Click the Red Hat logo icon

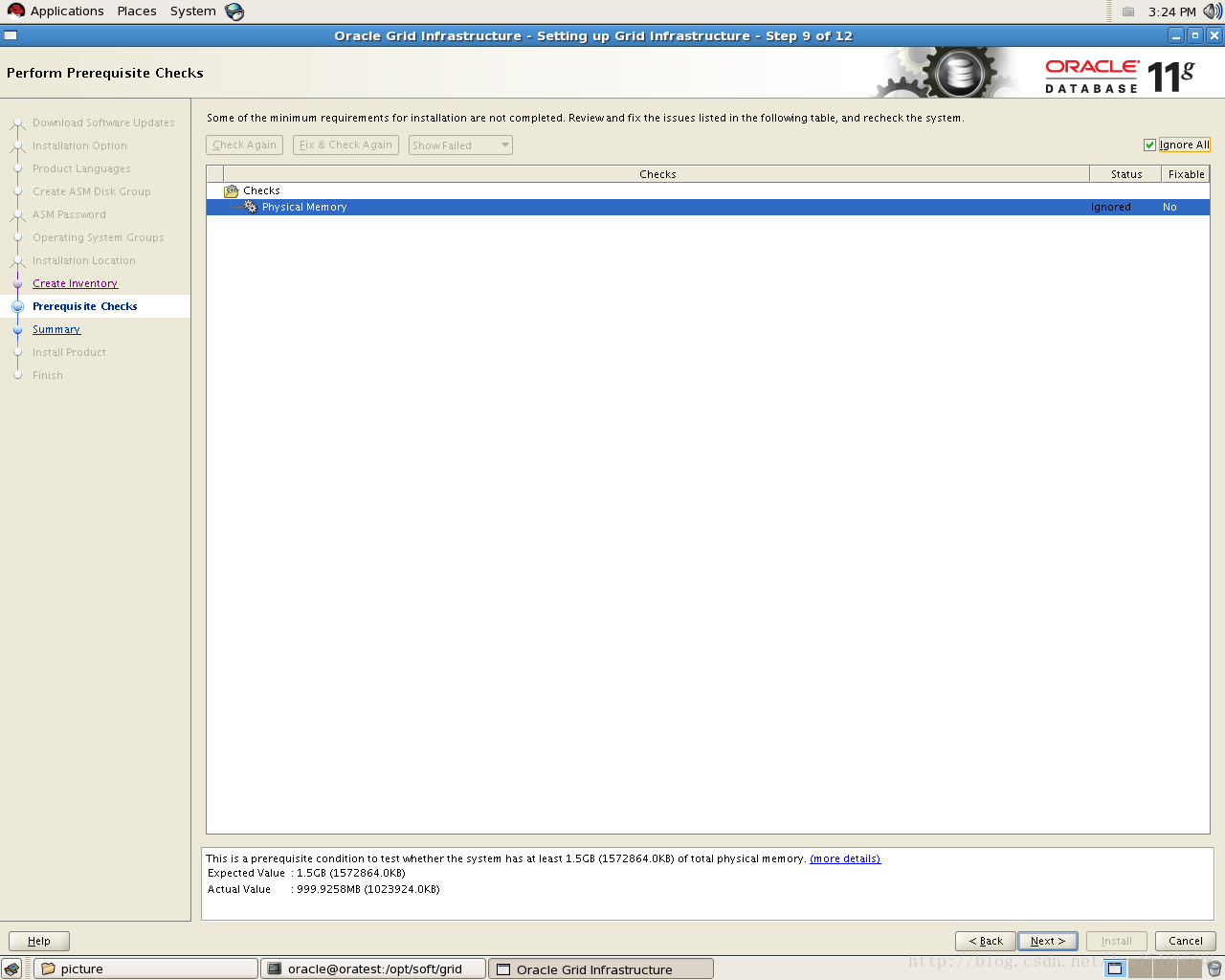15,11
